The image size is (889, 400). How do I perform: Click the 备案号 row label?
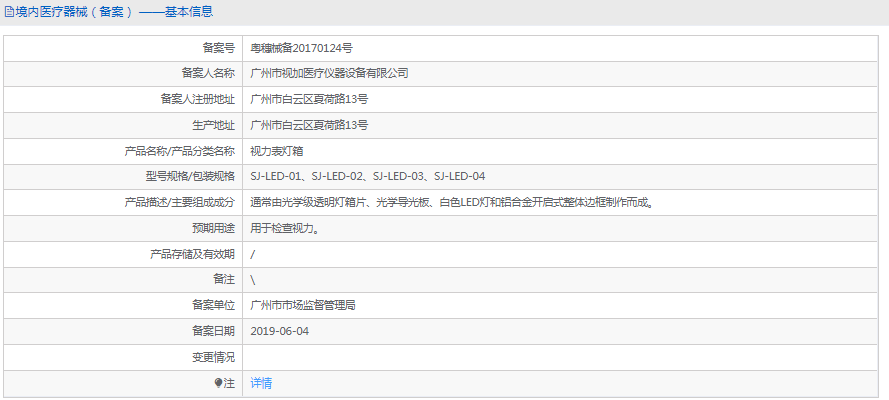(x=219, y=48)
